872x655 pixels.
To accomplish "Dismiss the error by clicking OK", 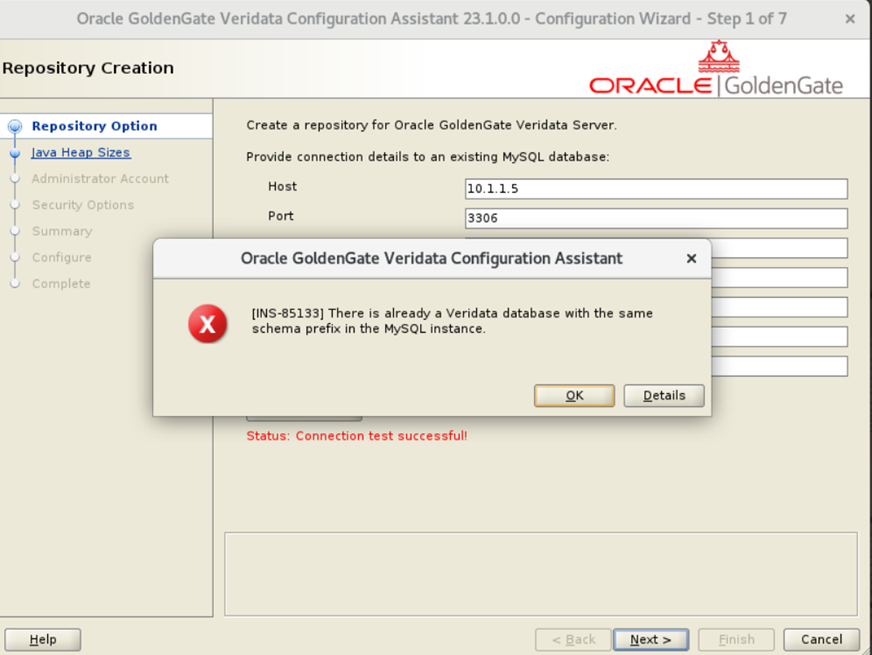I will click(x=574, y=395).
